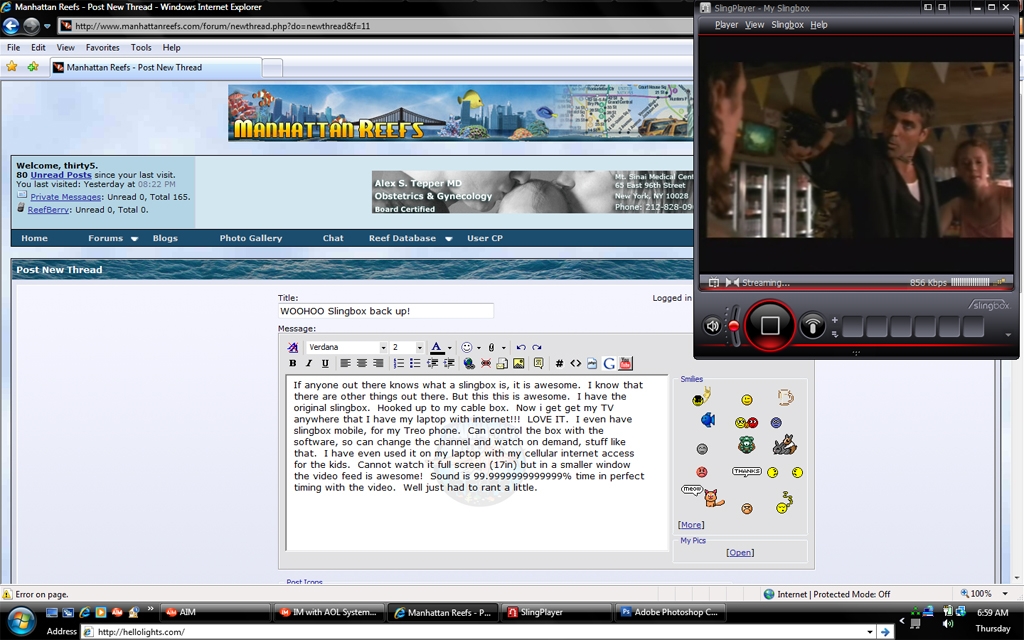Switch to SlingPlayer taskbar button

pyautogui.click(x=557, y=613)
